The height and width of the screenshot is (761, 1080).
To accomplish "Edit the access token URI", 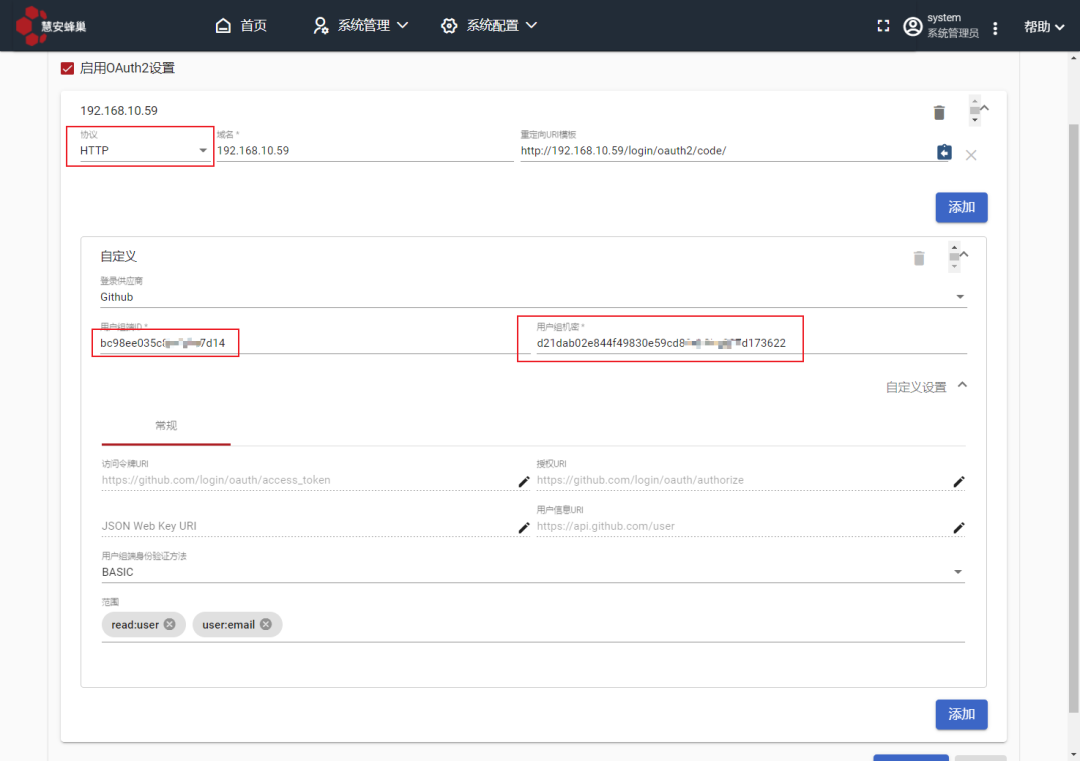I will pos(524,481).
